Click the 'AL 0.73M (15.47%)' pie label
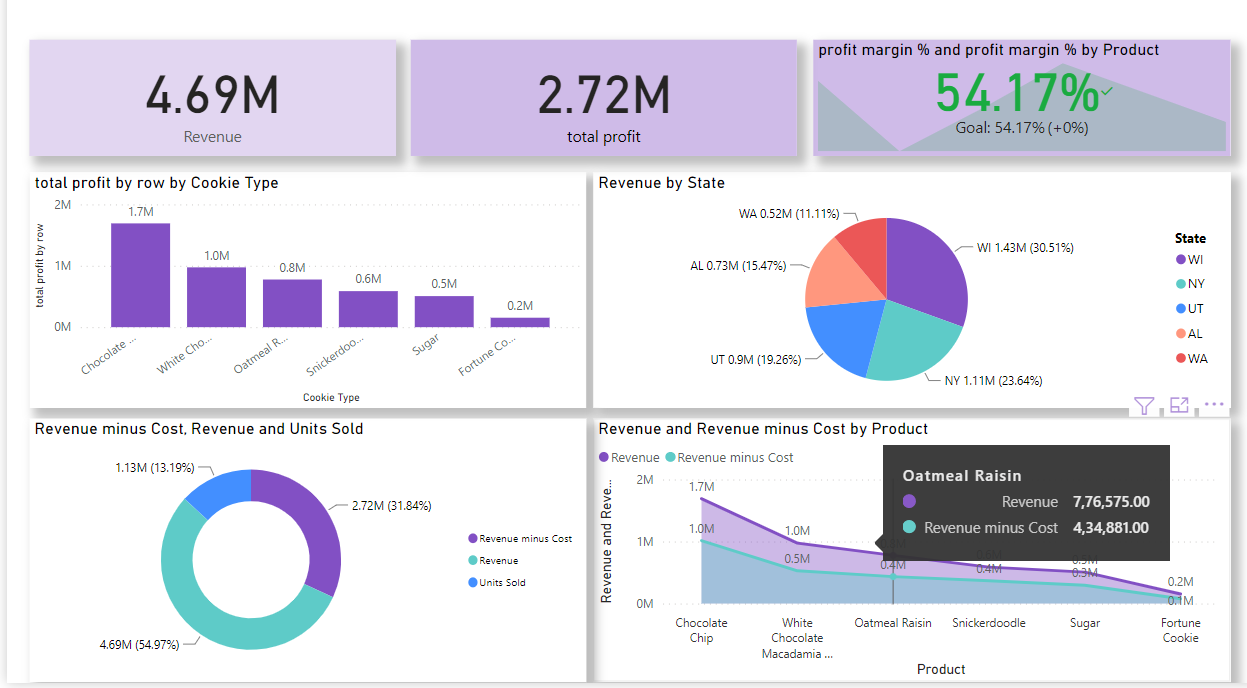Image resolution: width=1247 pixels, height=688 pixels. (738, 266)
